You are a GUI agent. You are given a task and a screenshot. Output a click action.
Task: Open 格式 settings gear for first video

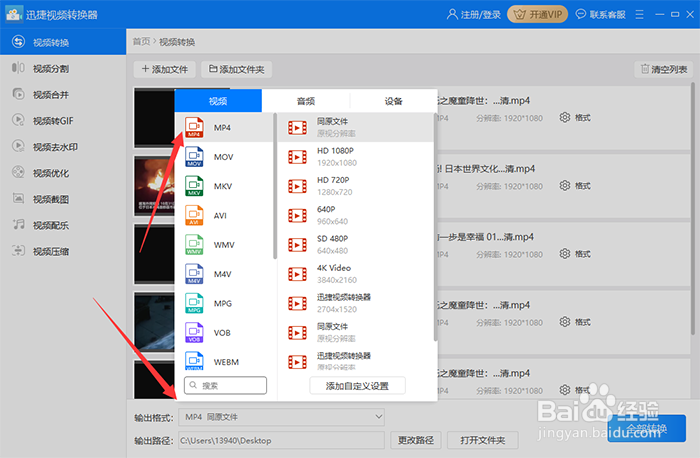[565, 117]
